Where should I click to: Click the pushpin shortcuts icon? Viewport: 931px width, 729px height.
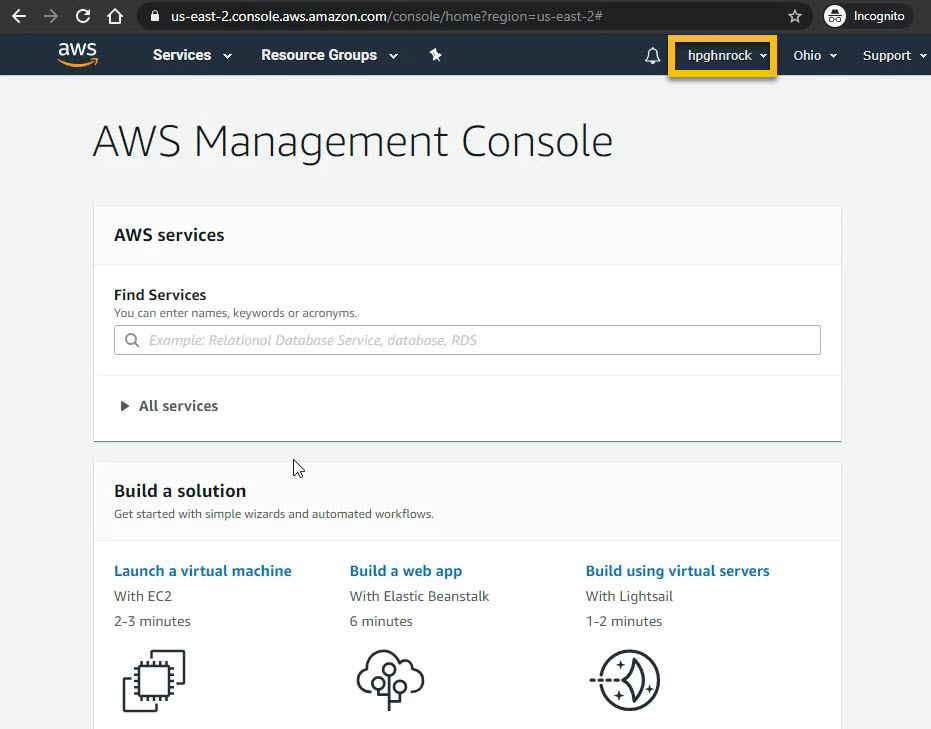pyautogui.click(x=435, y=55)
